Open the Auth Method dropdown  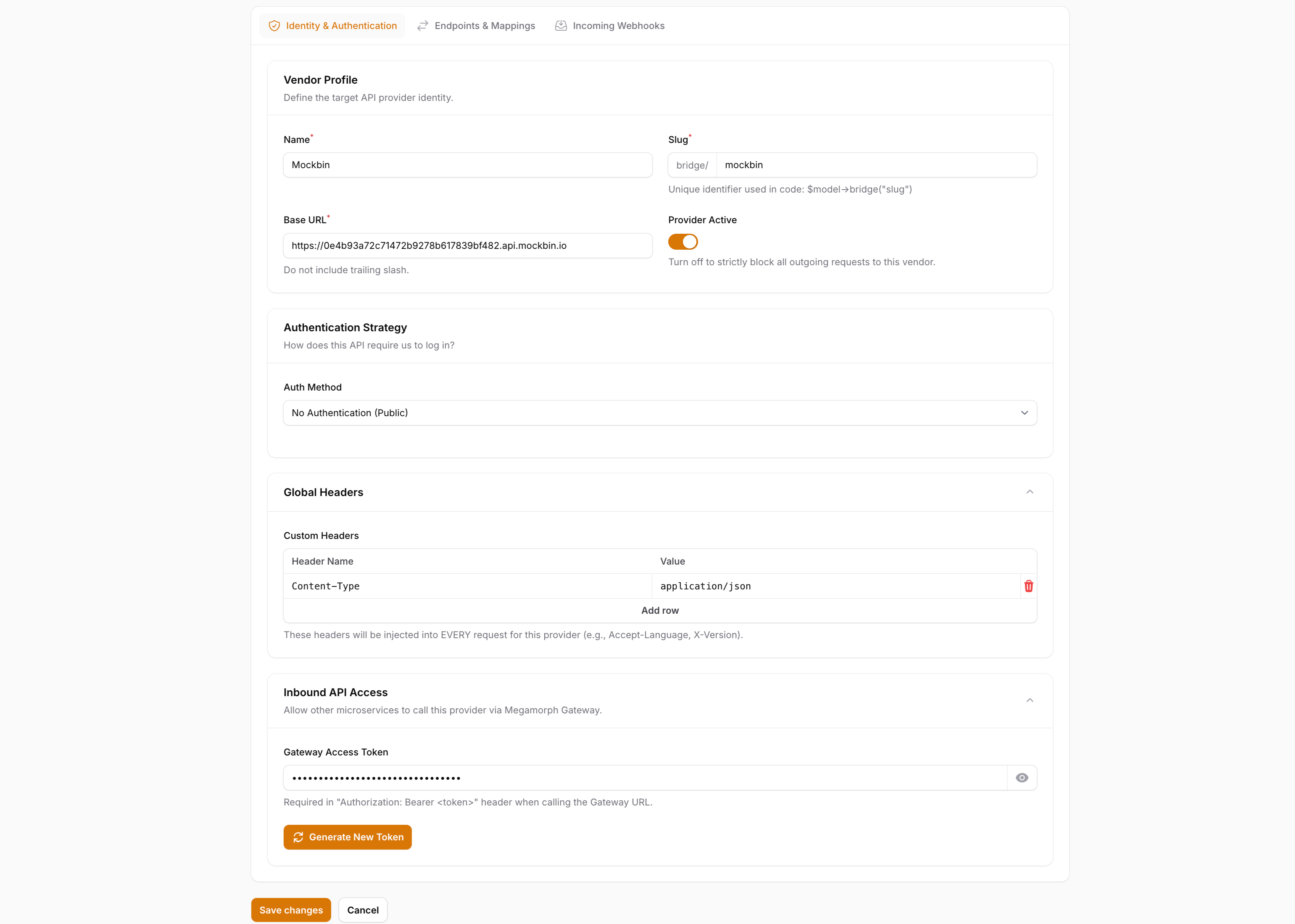click(x=660, y=412)
